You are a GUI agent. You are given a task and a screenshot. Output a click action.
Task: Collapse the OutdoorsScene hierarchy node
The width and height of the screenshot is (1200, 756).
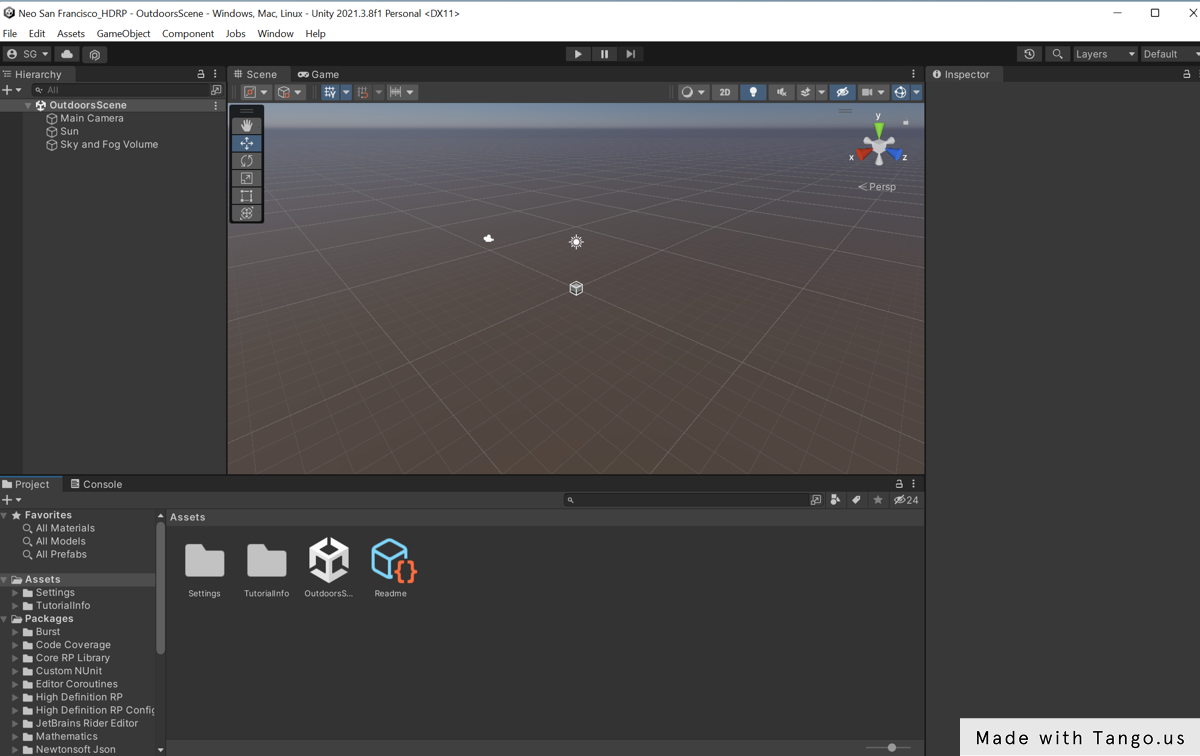click(28, 105)
